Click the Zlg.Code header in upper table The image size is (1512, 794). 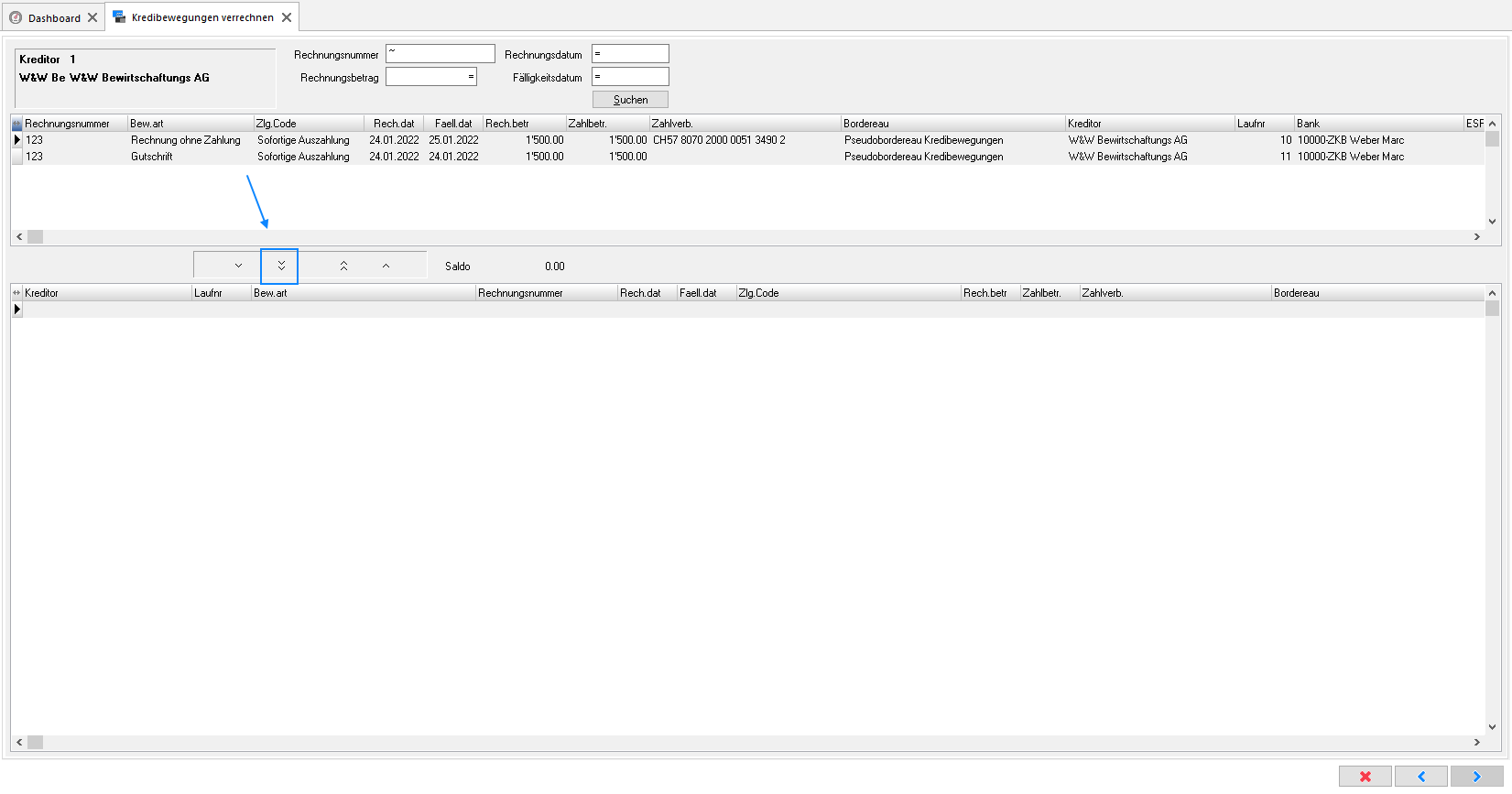point(309,124)
